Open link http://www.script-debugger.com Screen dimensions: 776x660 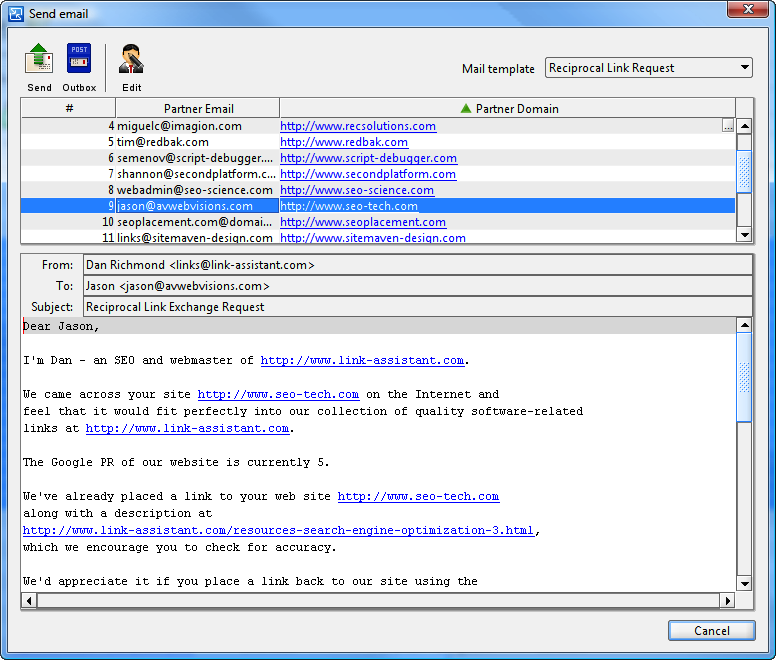tap(368, 158)
